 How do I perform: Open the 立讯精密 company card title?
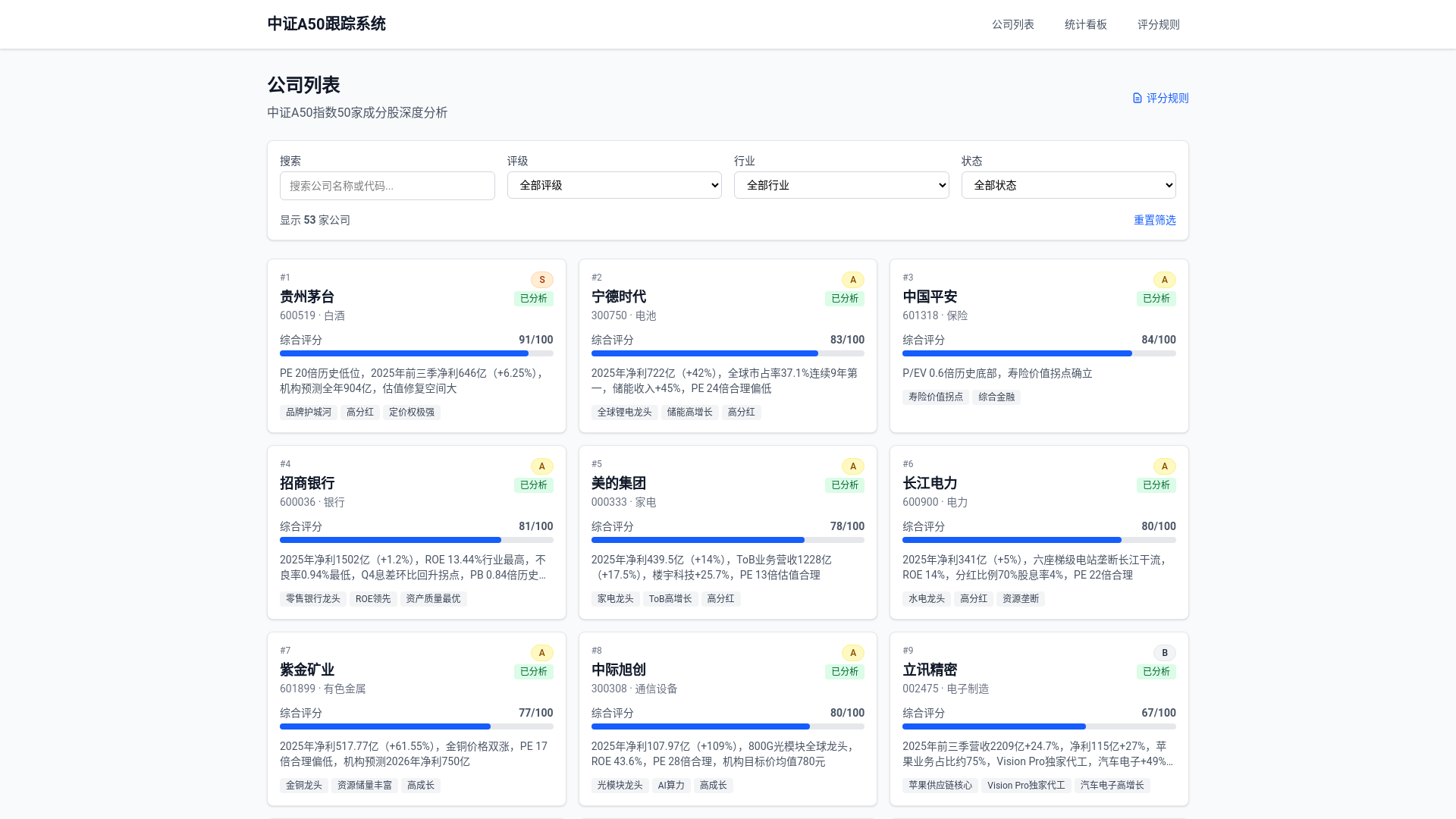click(930, 670)
